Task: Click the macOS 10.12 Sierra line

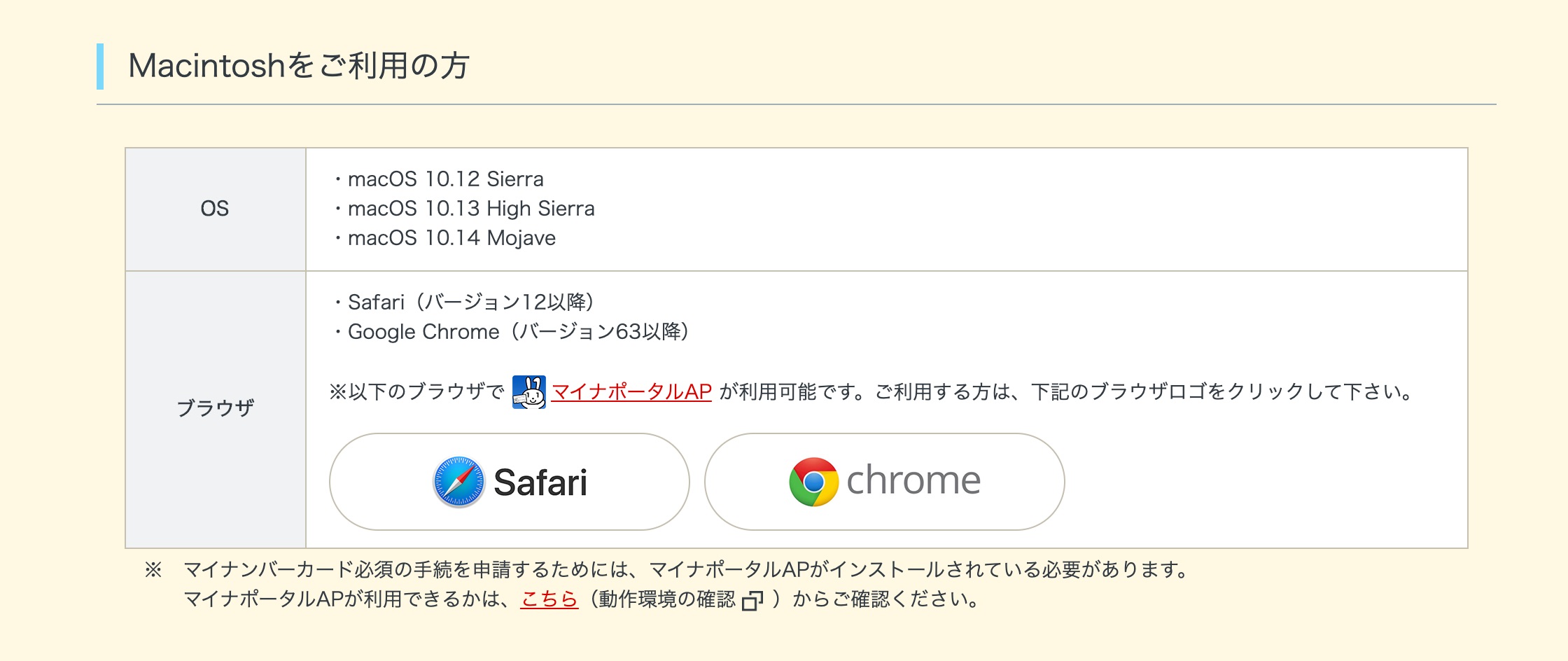Action: click(x=439, y=179)
